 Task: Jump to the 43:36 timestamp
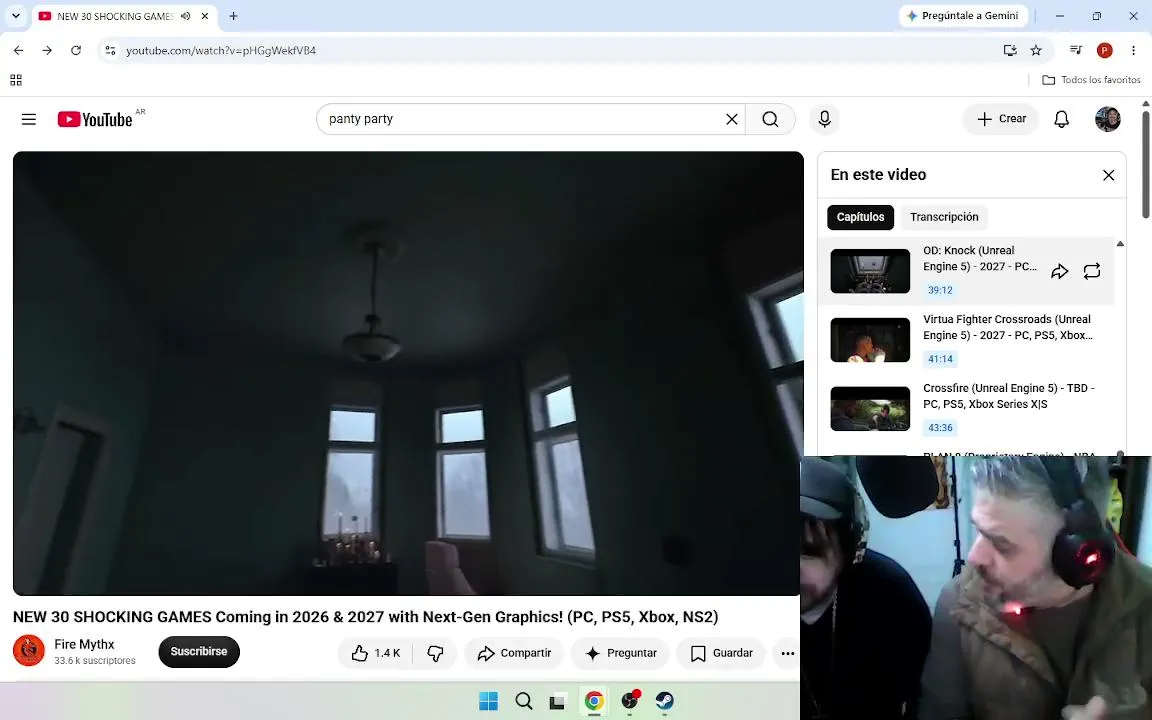[940, 428]
